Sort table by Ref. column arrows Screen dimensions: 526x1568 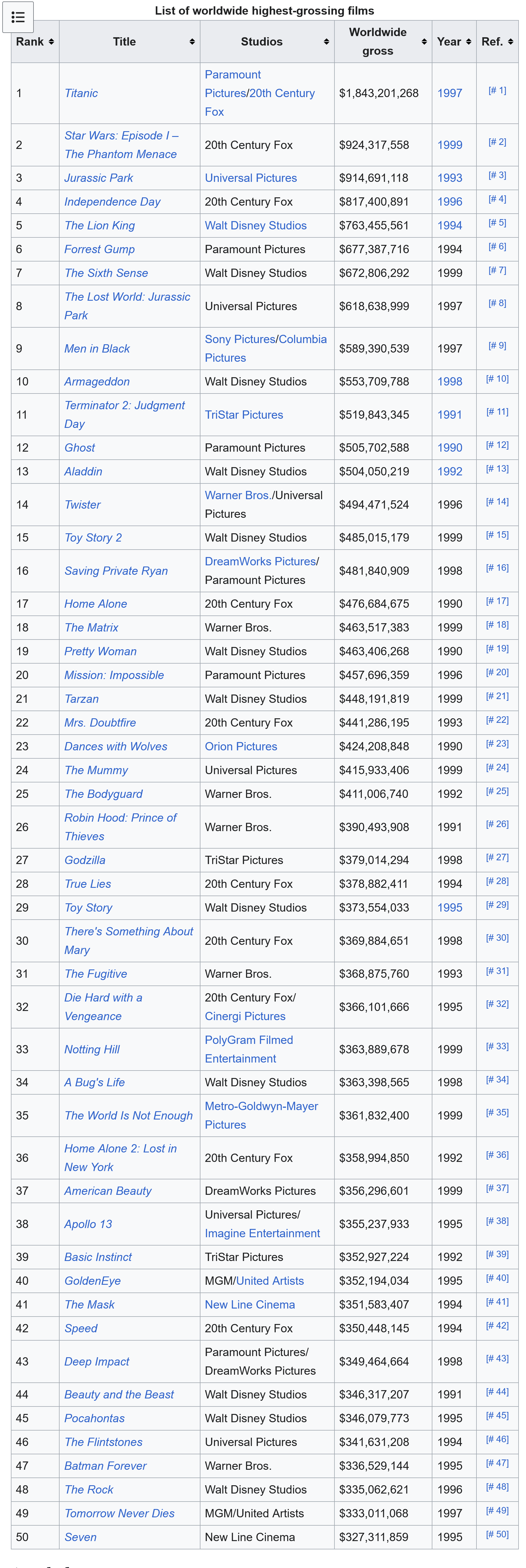[x=510, y=42]
